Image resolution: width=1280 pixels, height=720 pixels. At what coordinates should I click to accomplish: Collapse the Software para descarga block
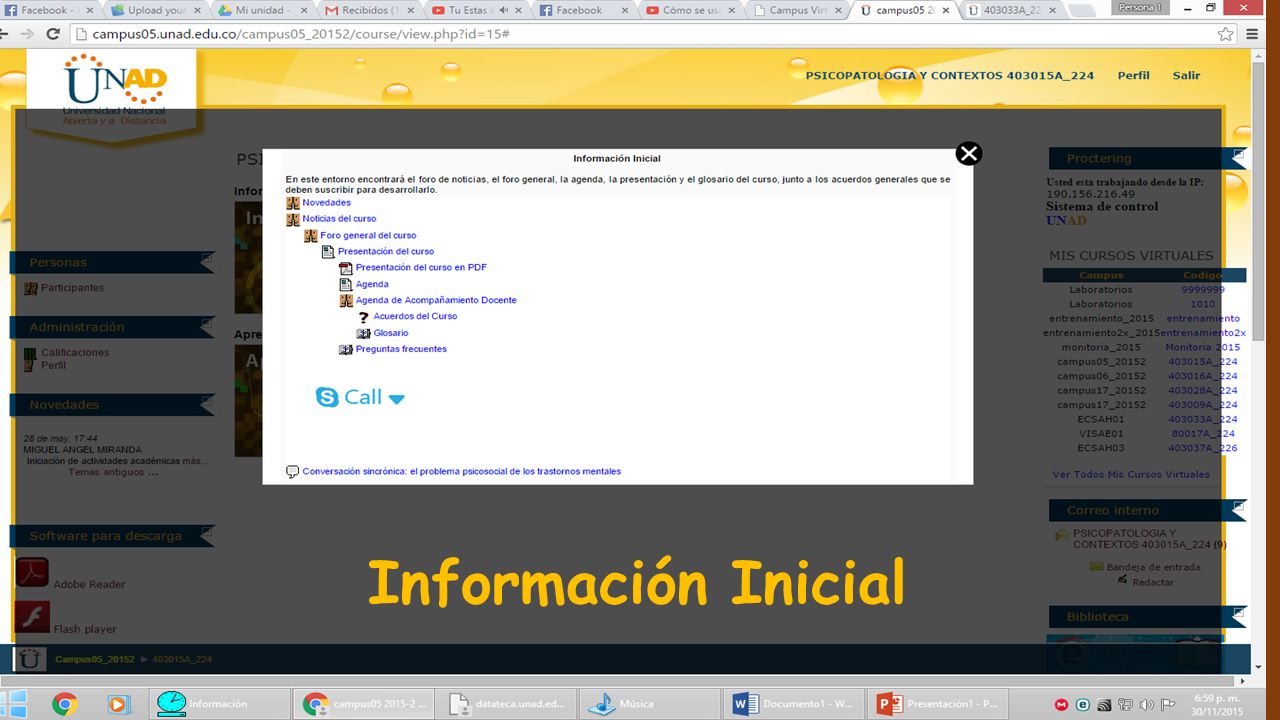(207, 533)
